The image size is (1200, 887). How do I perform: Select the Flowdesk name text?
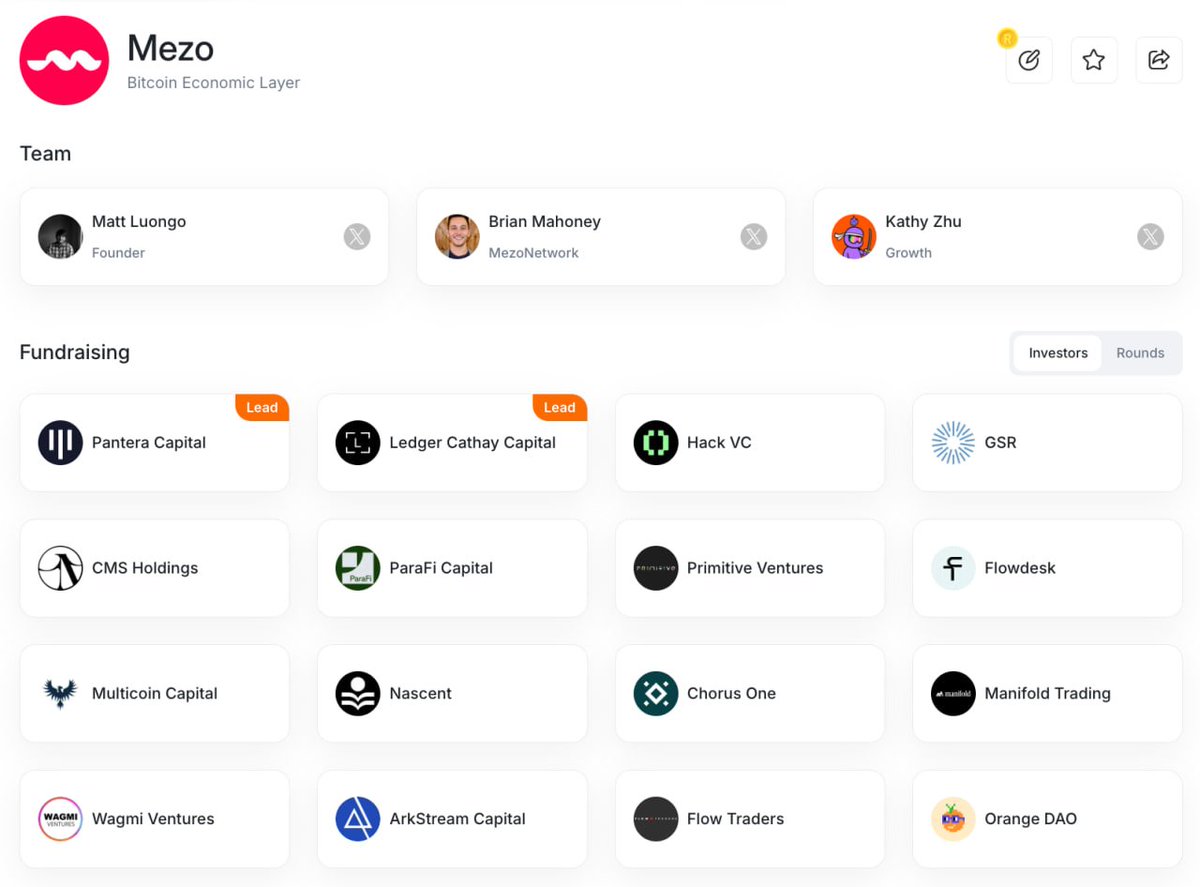1020,568
